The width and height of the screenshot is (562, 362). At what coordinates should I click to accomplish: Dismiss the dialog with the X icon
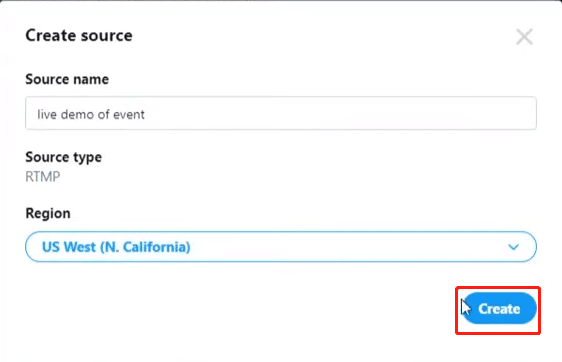pyautogui.click(x=524, y=37)
